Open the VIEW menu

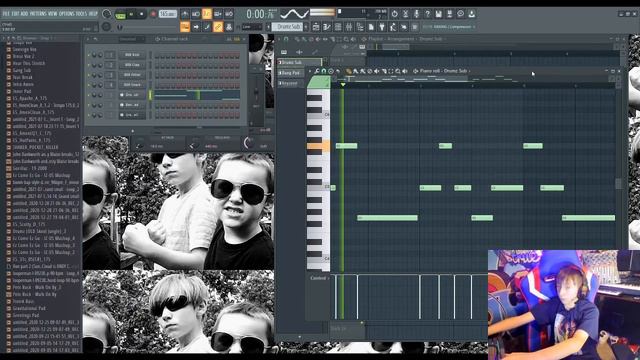click(x=53, y=13)
